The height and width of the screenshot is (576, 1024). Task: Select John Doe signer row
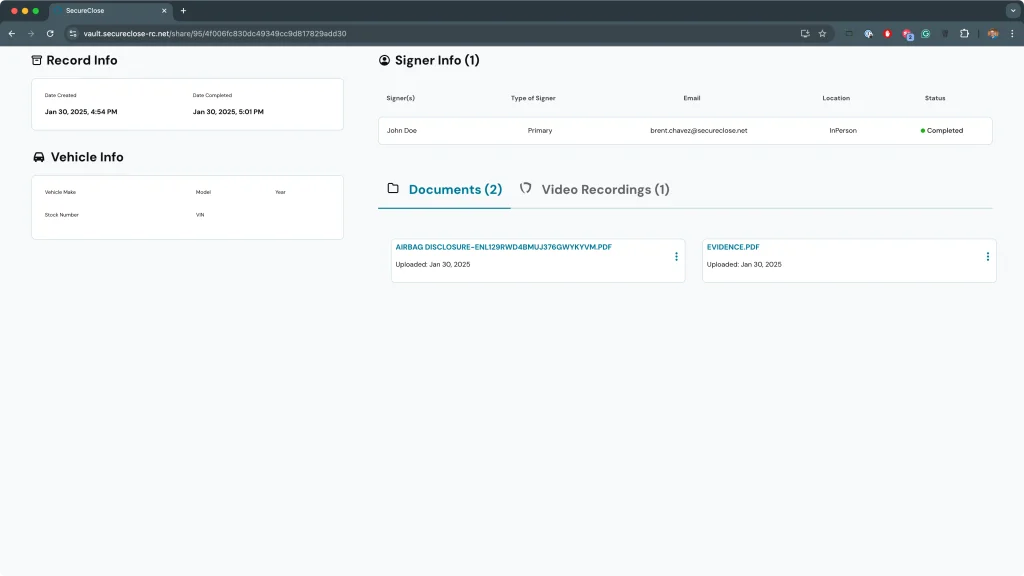pos(685,131)
